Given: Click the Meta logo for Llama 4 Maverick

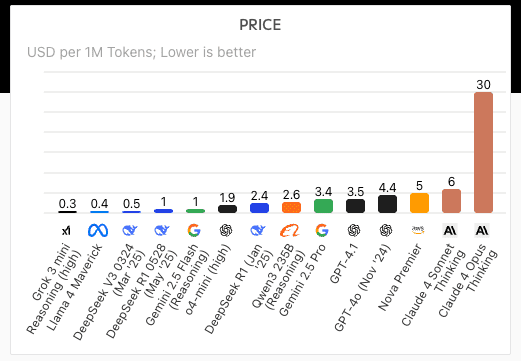Looking at the screenshot, I should pyautogui.click(x=98, y=230).
